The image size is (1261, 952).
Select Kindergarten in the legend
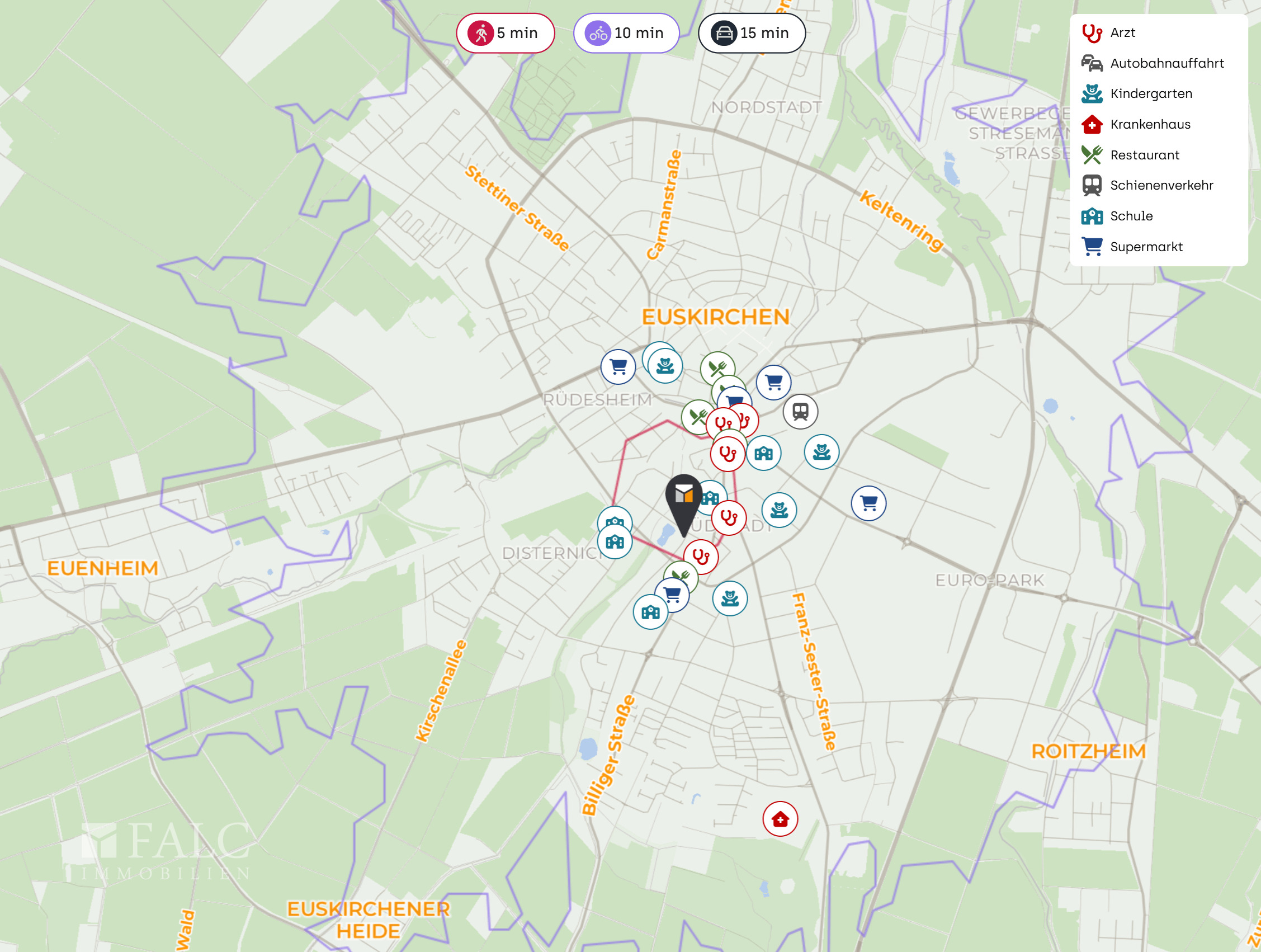[x=1150, y=93]
